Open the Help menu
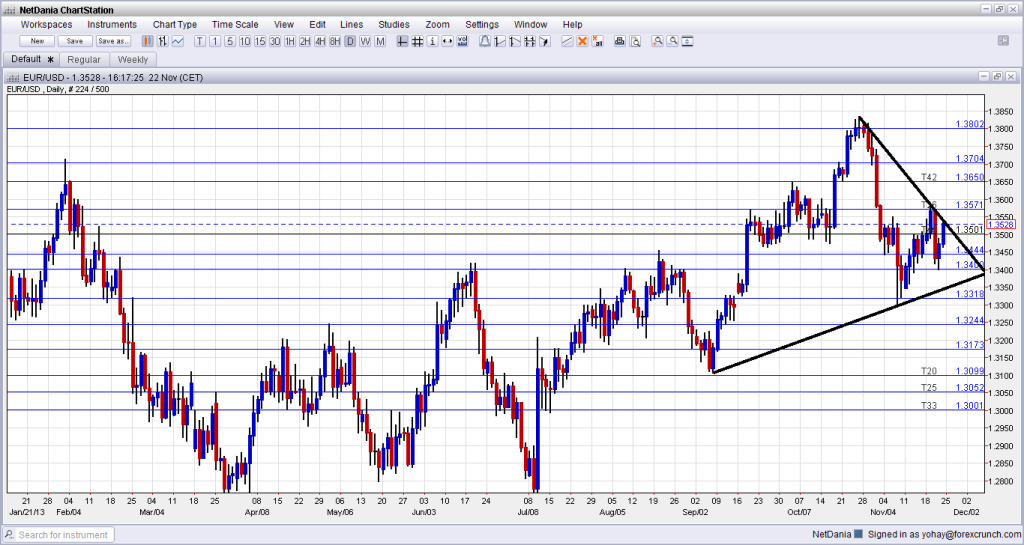1024x545 pixels. pos(573,24)
